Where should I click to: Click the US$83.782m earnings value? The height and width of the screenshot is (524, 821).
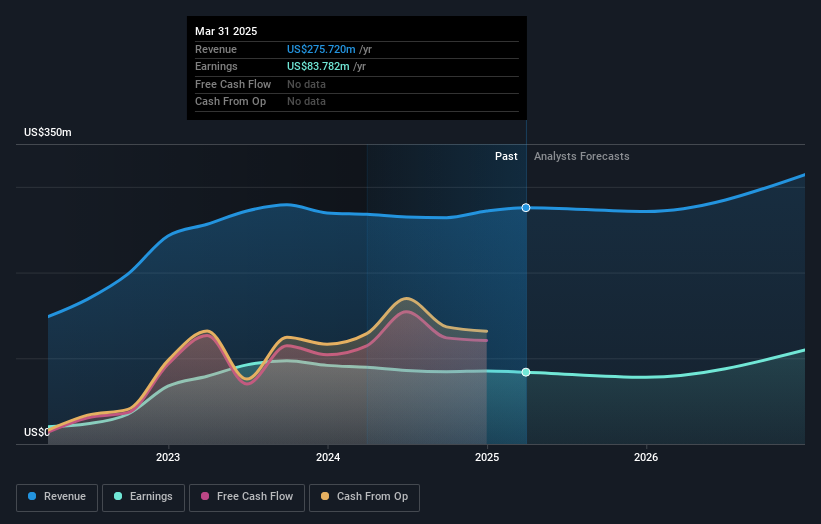coord(318,66)
